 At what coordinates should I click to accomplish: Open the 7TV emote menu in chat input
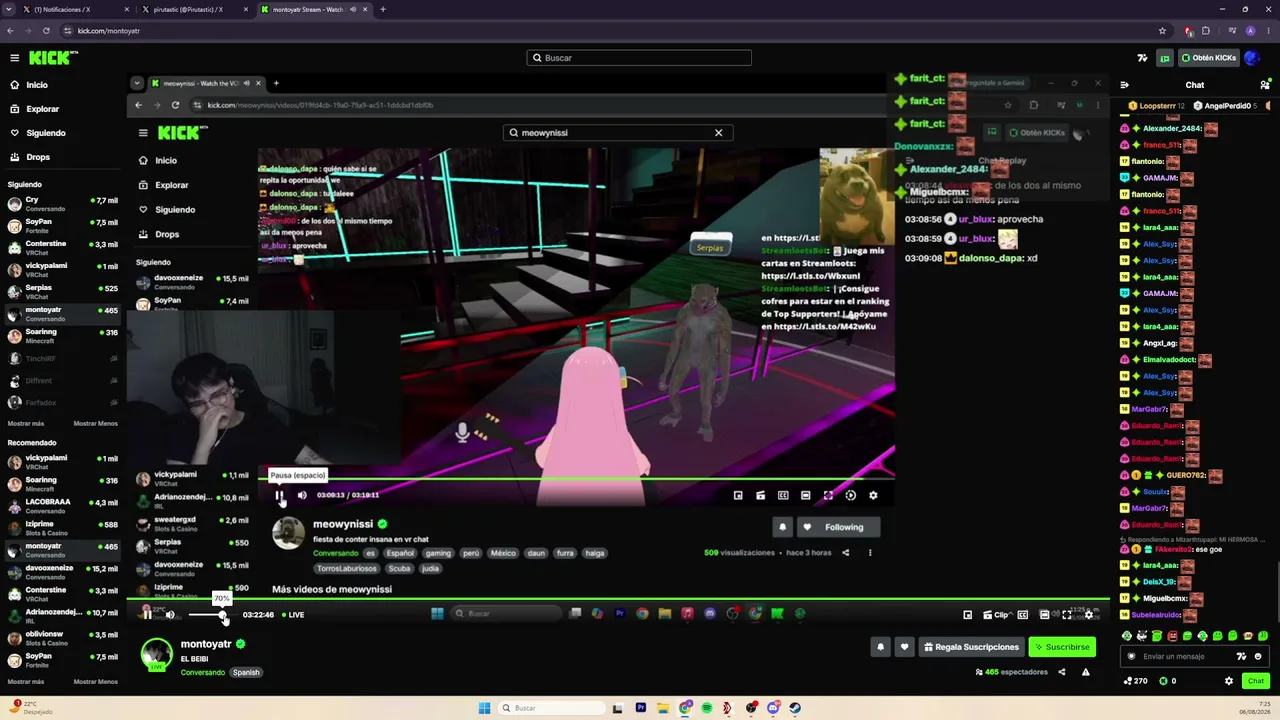click(1241, 656)
